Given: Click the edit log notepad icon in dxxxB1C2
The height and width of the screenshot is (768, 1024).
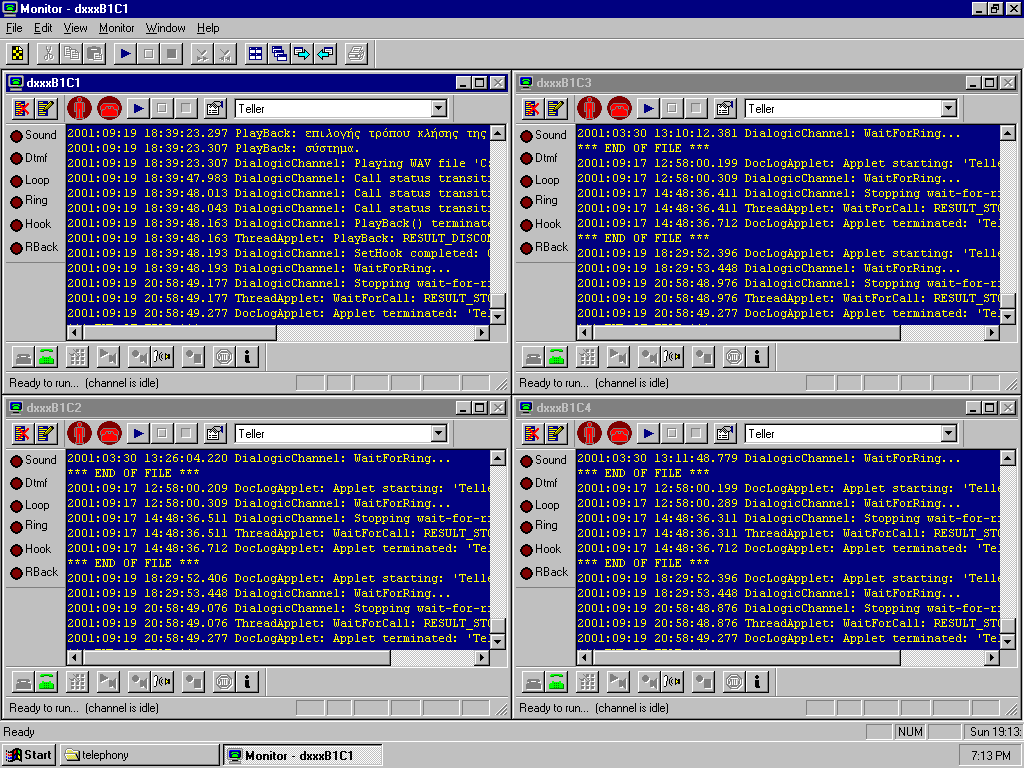Looking at the screenshot, I should point(47,433).
